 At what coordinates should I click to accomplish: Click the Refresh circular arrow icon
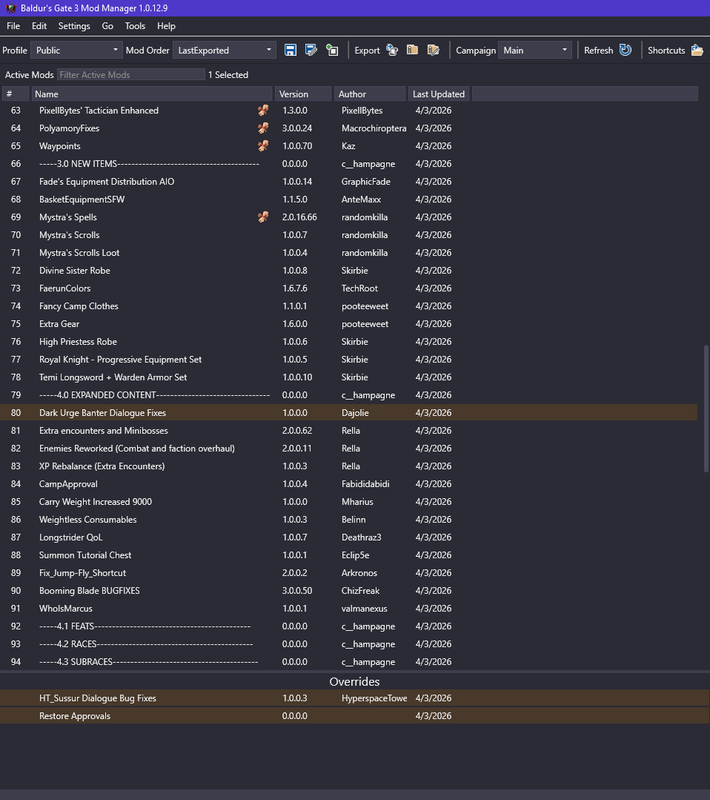tap(625, 50)
